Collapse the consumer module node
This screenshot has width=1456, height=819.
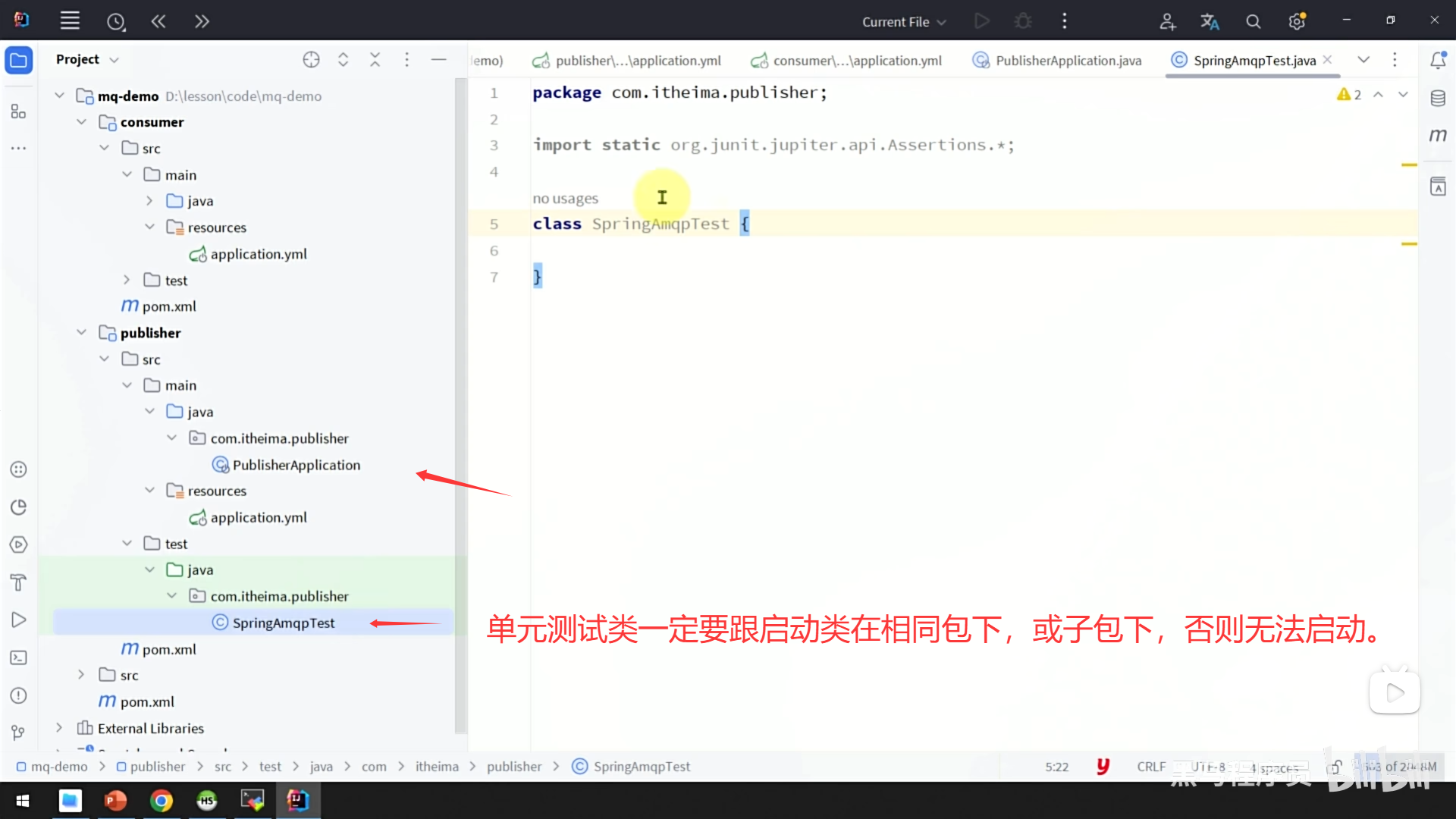tap(82, 122)
